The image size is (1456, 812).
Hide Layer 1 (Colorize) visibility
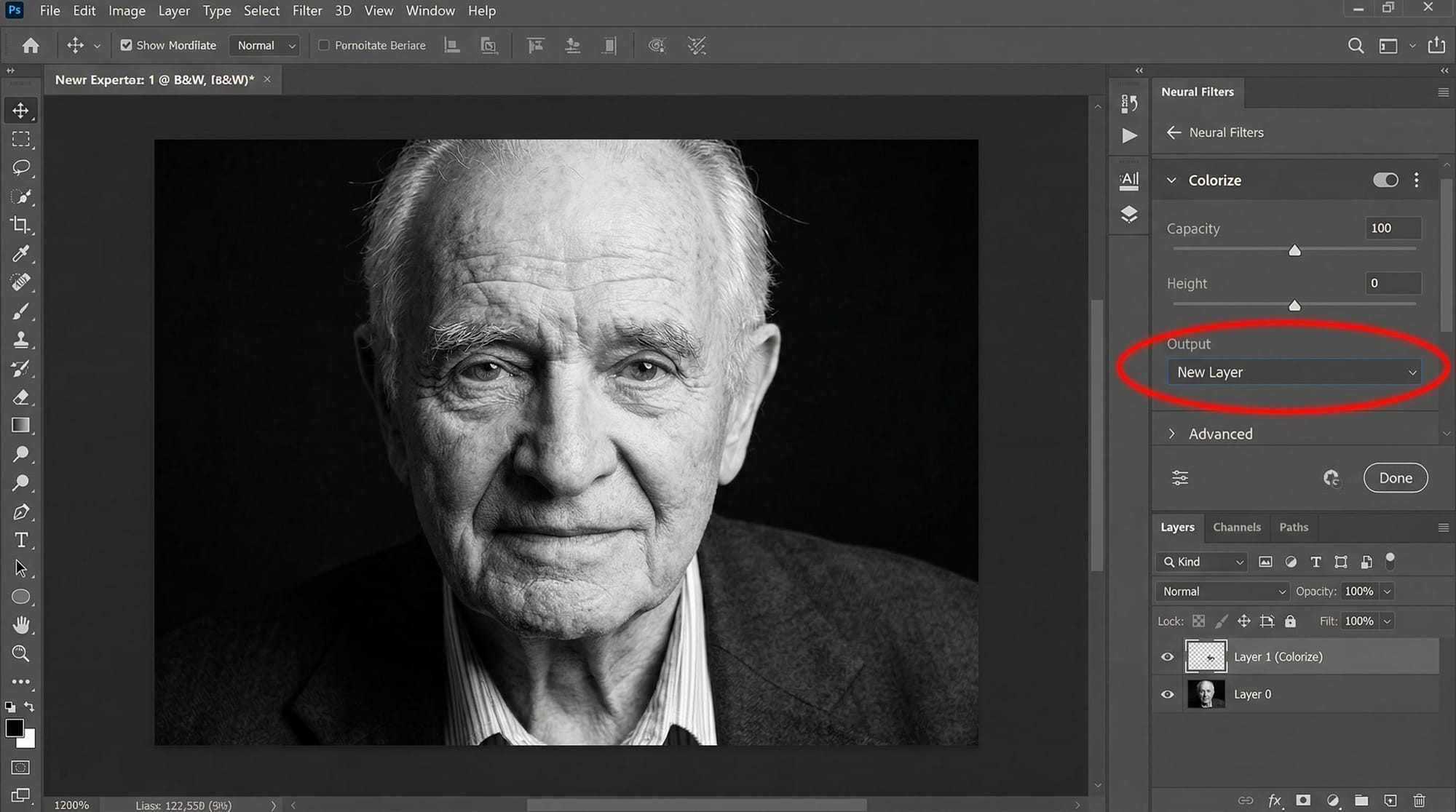(1167, 656)
